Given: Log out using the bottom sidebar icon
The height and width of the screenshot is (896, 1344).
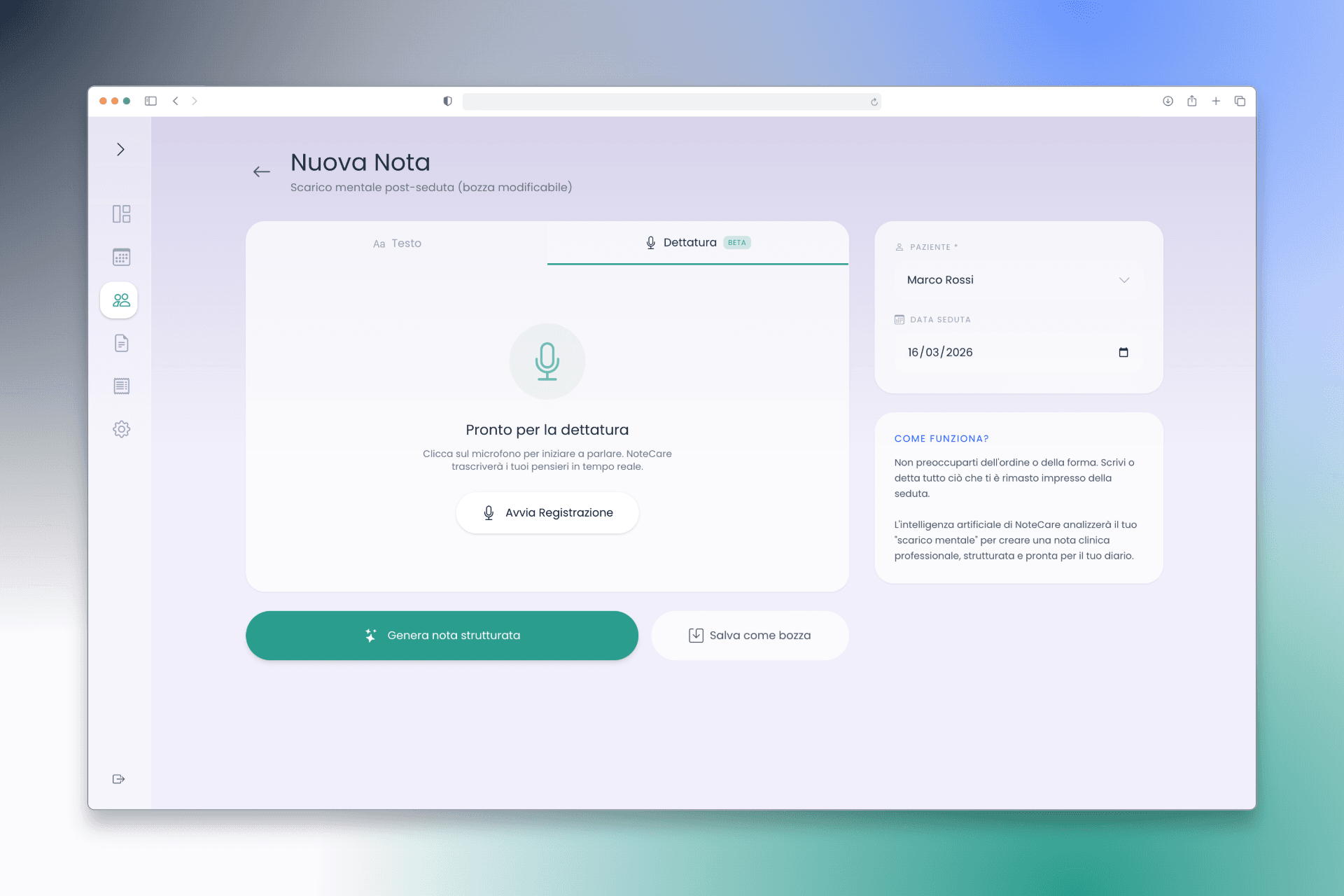Looking at the screenshot, I should click(x=118, y=778).
